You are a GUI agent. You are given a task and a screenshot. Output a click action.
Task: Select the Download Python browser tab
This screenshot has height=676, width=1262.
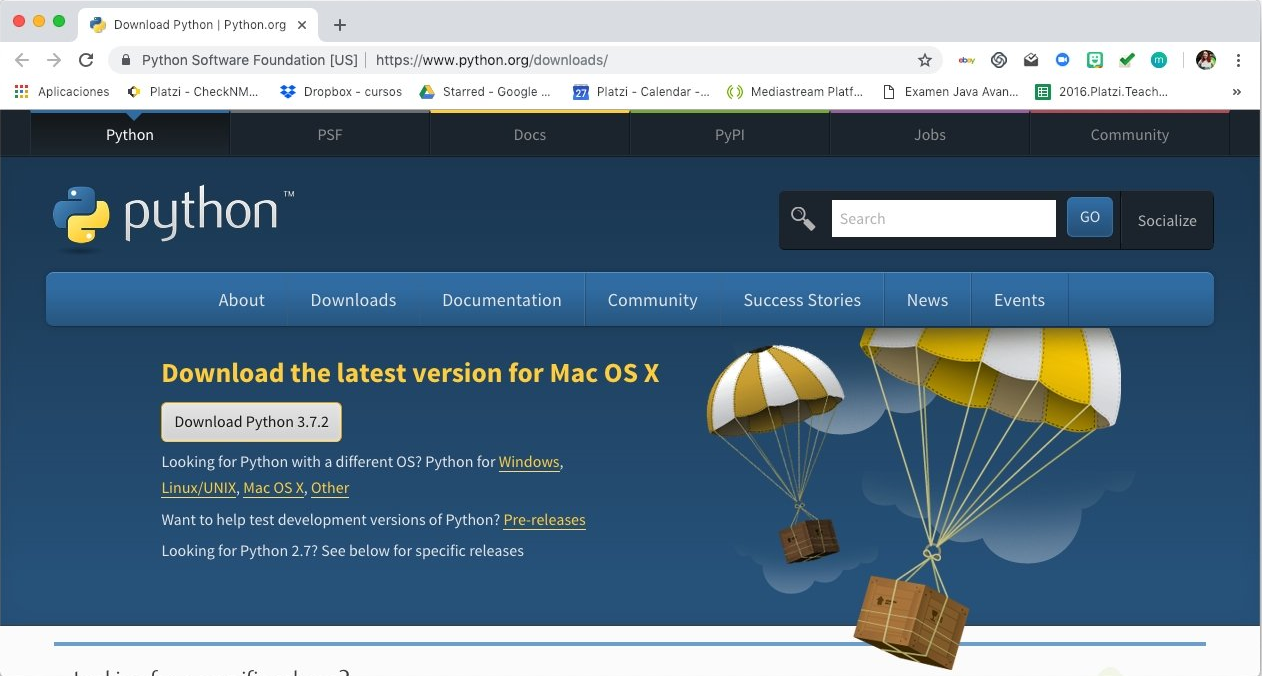coord(200,25)
